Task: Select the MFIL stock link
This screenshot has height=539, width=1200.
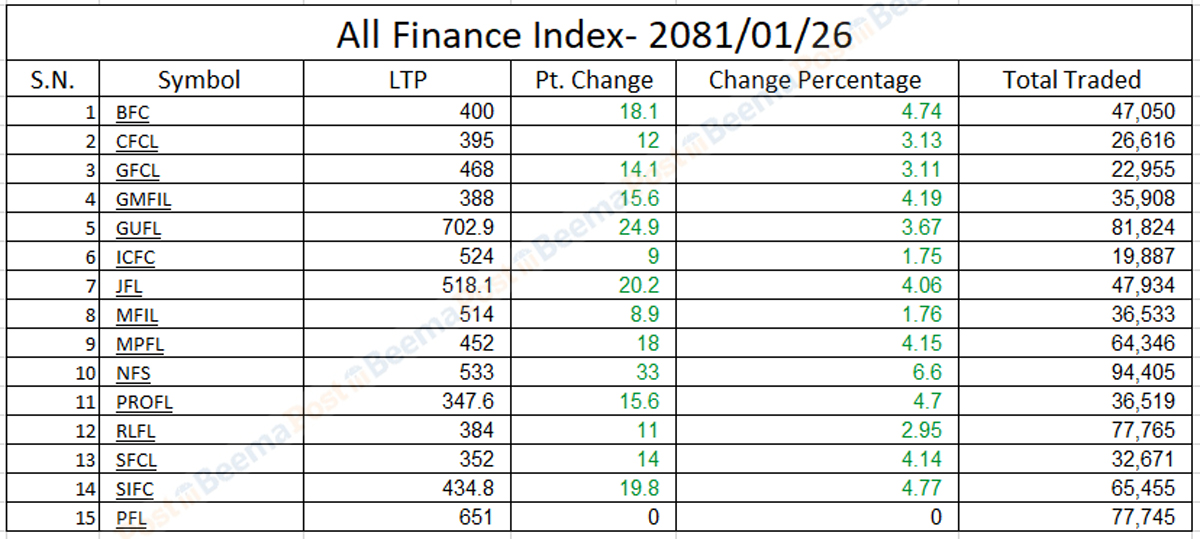Action: click(137, 316)
